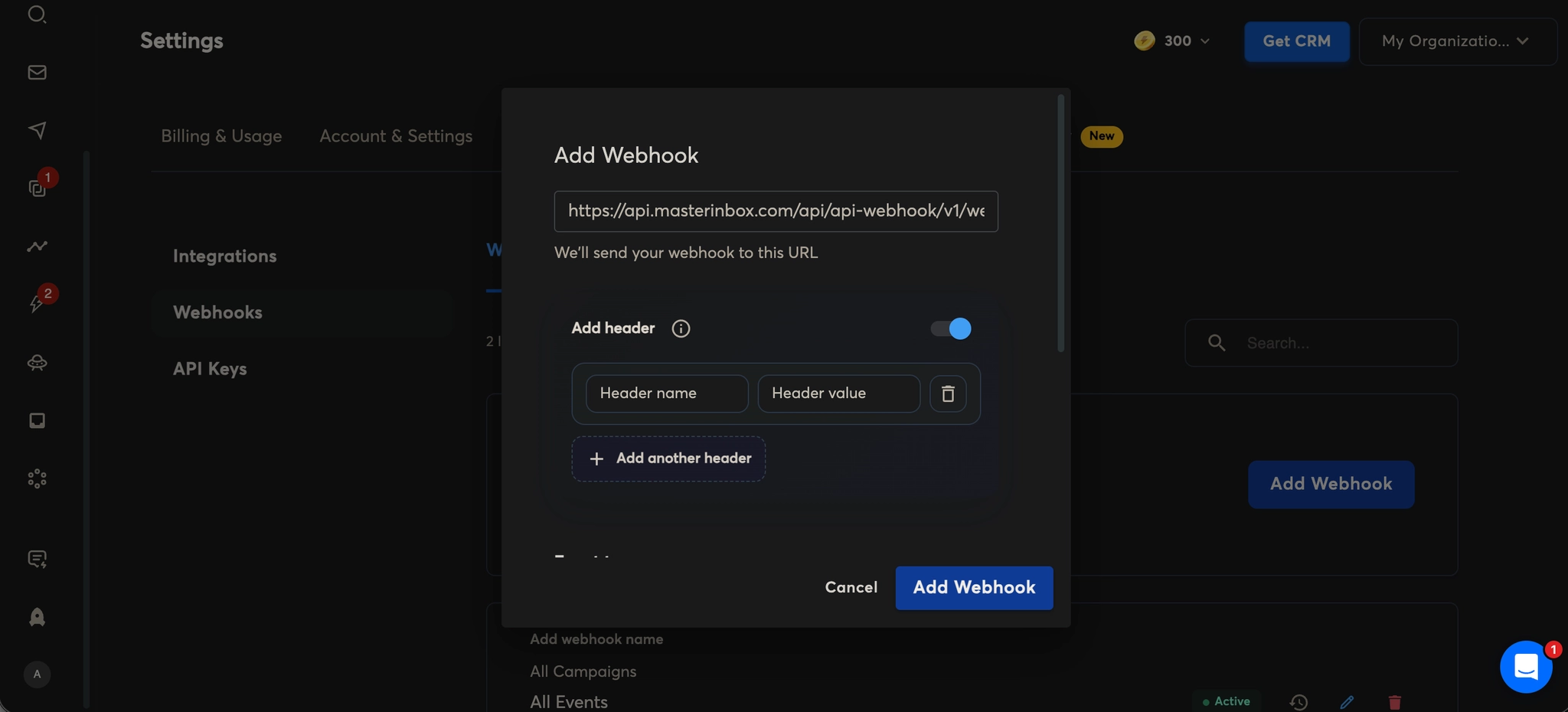
Task: Select API Keys in settings sidebar
Action: coord(210,369)
